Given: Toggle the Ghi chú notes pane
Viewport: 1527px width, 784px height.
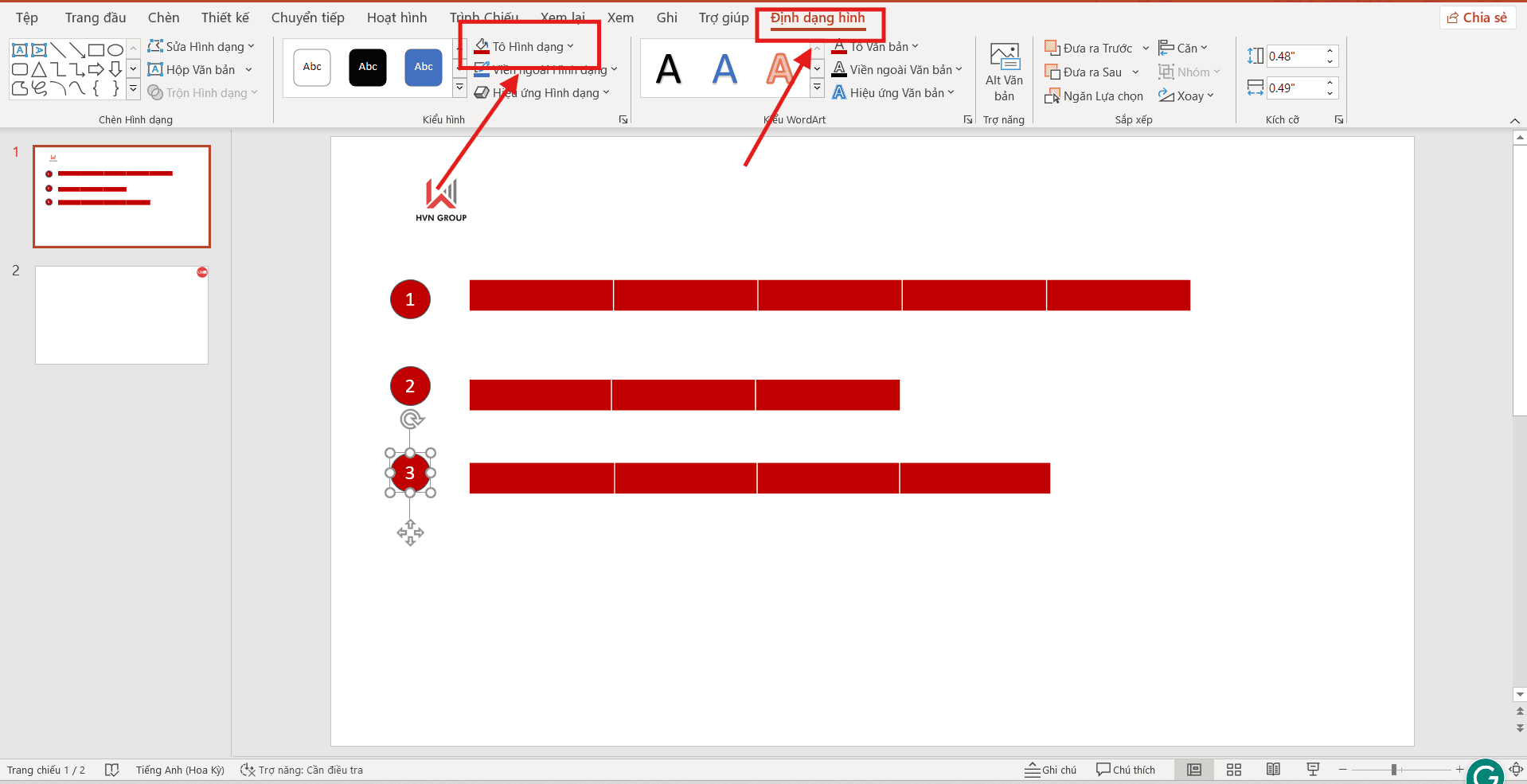Looking at the screenshot, I should click(x=1050, y=770).
